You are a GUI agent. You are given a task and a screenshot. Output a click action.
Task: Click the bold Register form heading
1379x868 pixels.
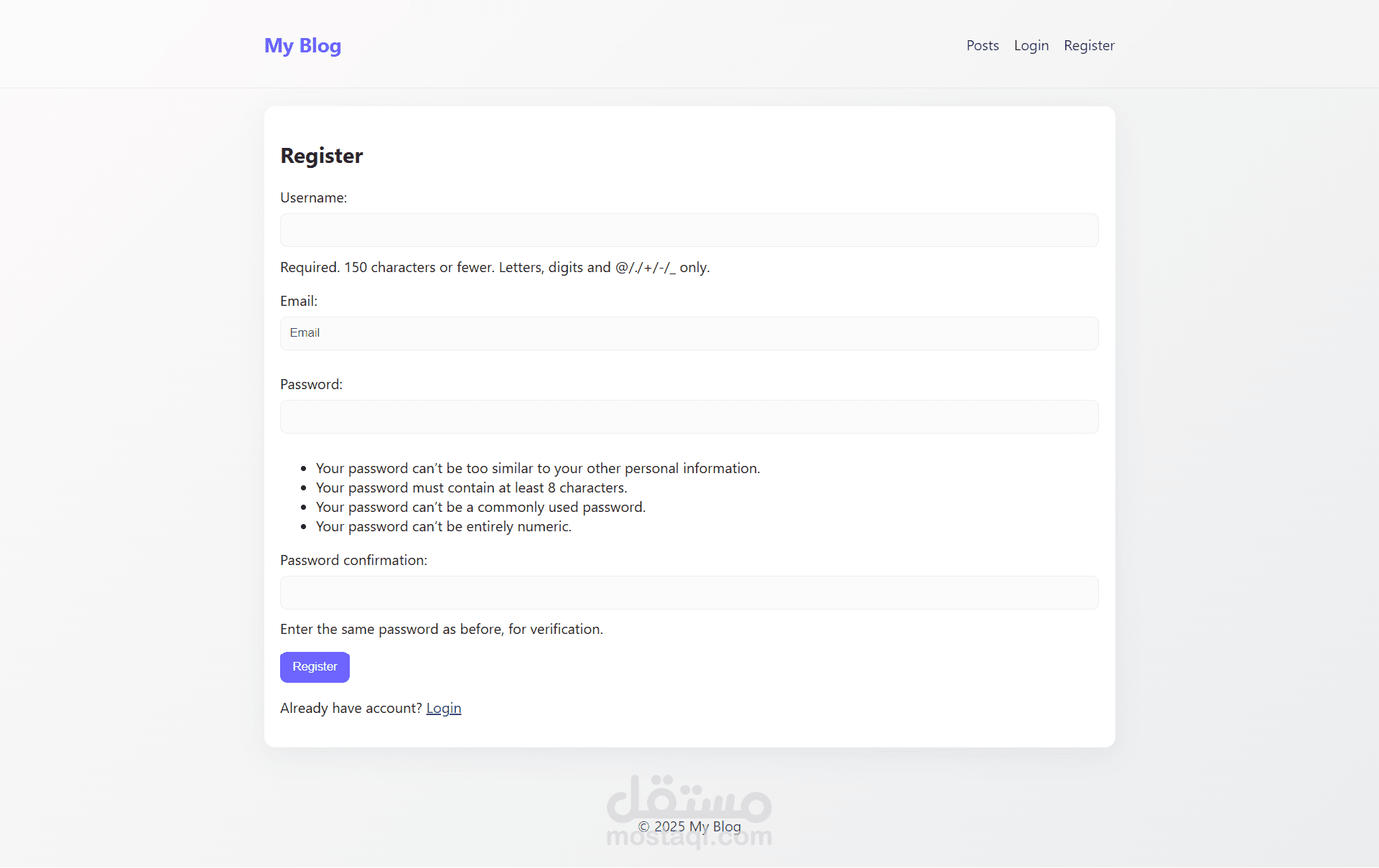click(x=321, y=156)
